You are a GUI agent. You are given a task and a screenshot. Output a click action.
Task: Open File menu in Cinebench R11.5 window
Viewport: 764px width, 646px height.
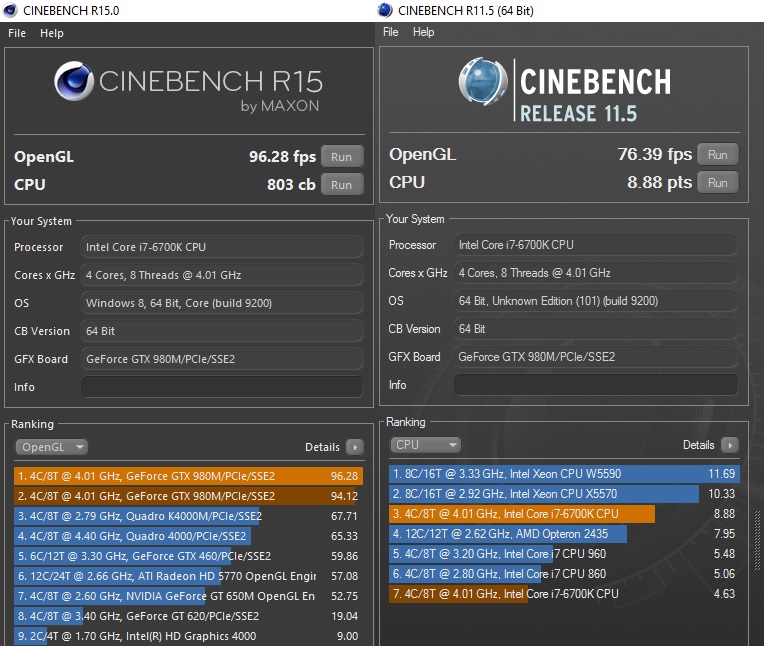coord(390,32)
